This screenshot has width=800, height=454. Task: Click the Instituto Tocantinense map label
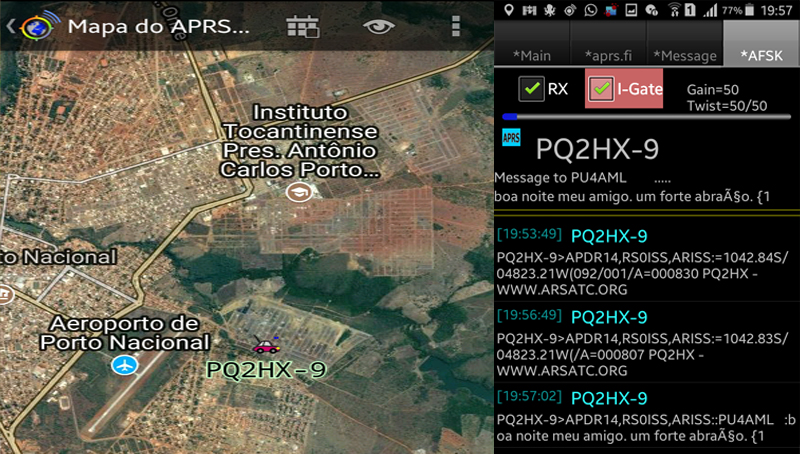pyautogui.click(x=300, y=141)
